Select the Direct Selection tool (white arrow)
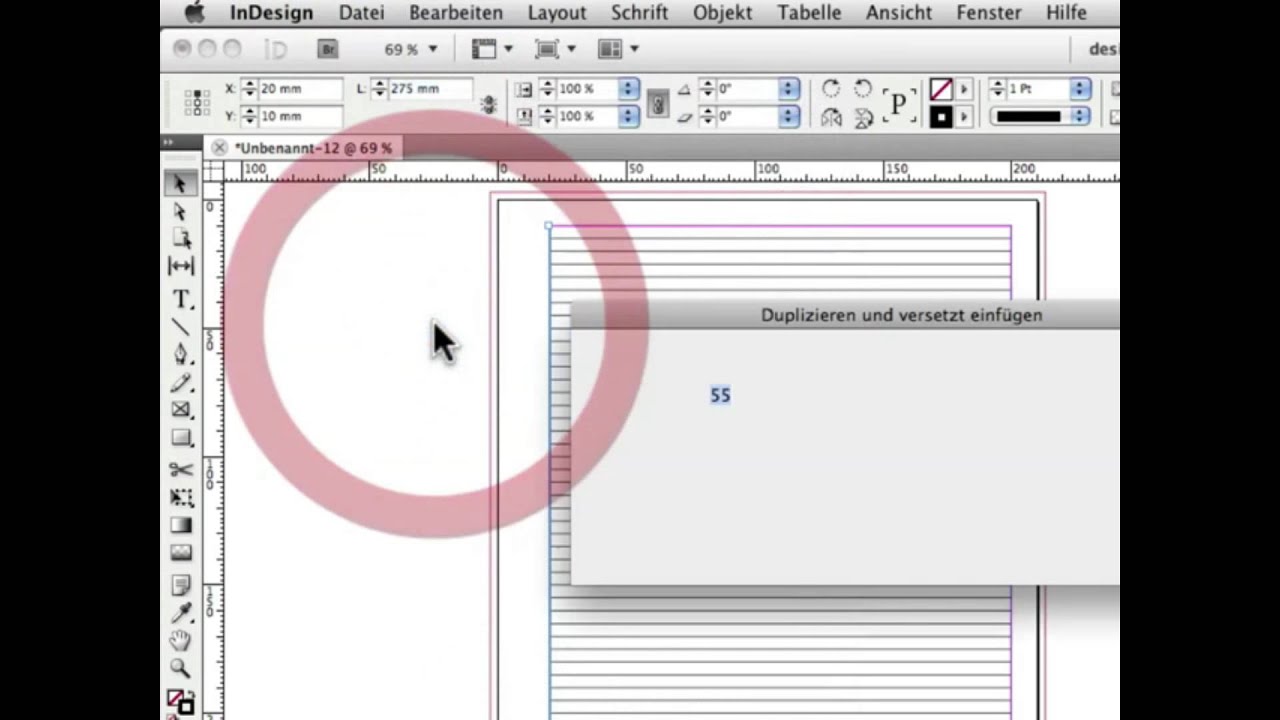 181,211
